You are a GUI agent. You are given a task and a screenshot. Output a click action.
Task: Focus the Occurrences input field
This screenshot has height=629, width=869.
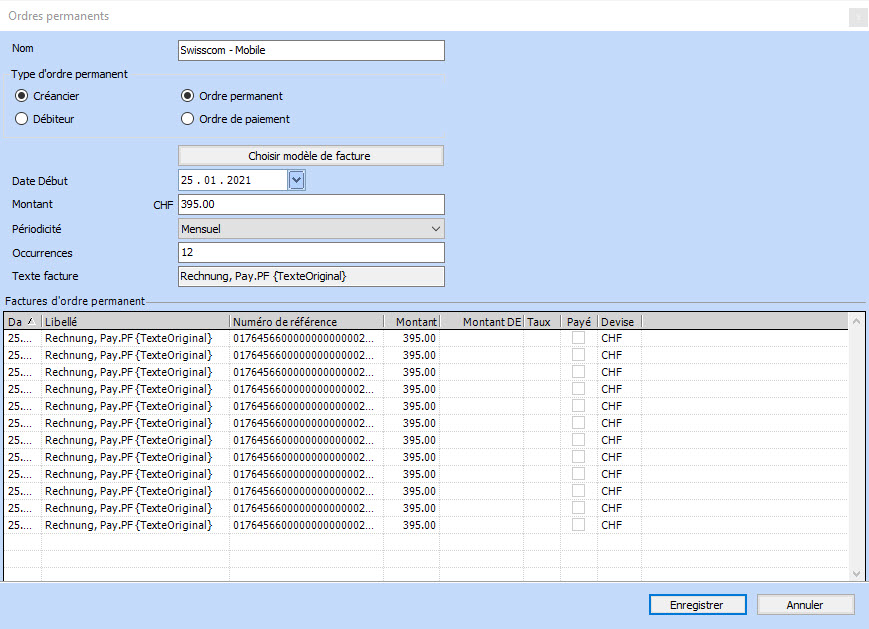(310, 253)
